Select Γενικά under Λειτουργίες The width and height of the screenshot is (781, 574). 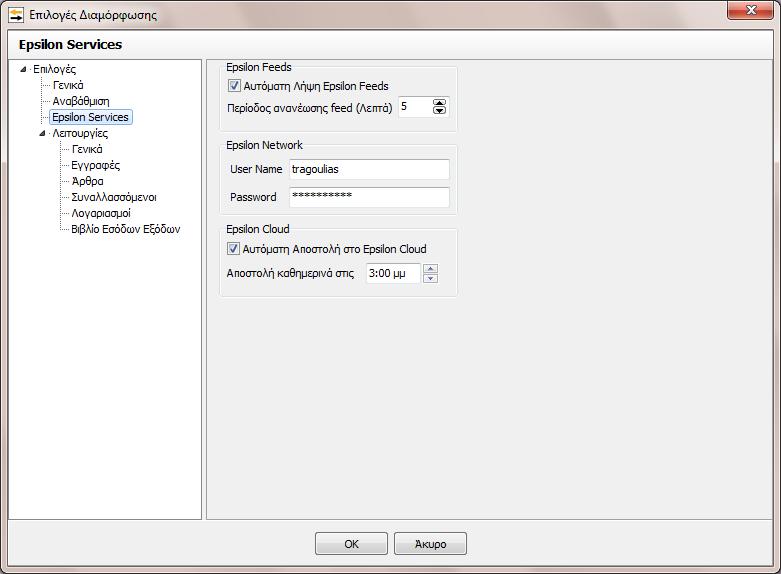click(x=87, y=149)
